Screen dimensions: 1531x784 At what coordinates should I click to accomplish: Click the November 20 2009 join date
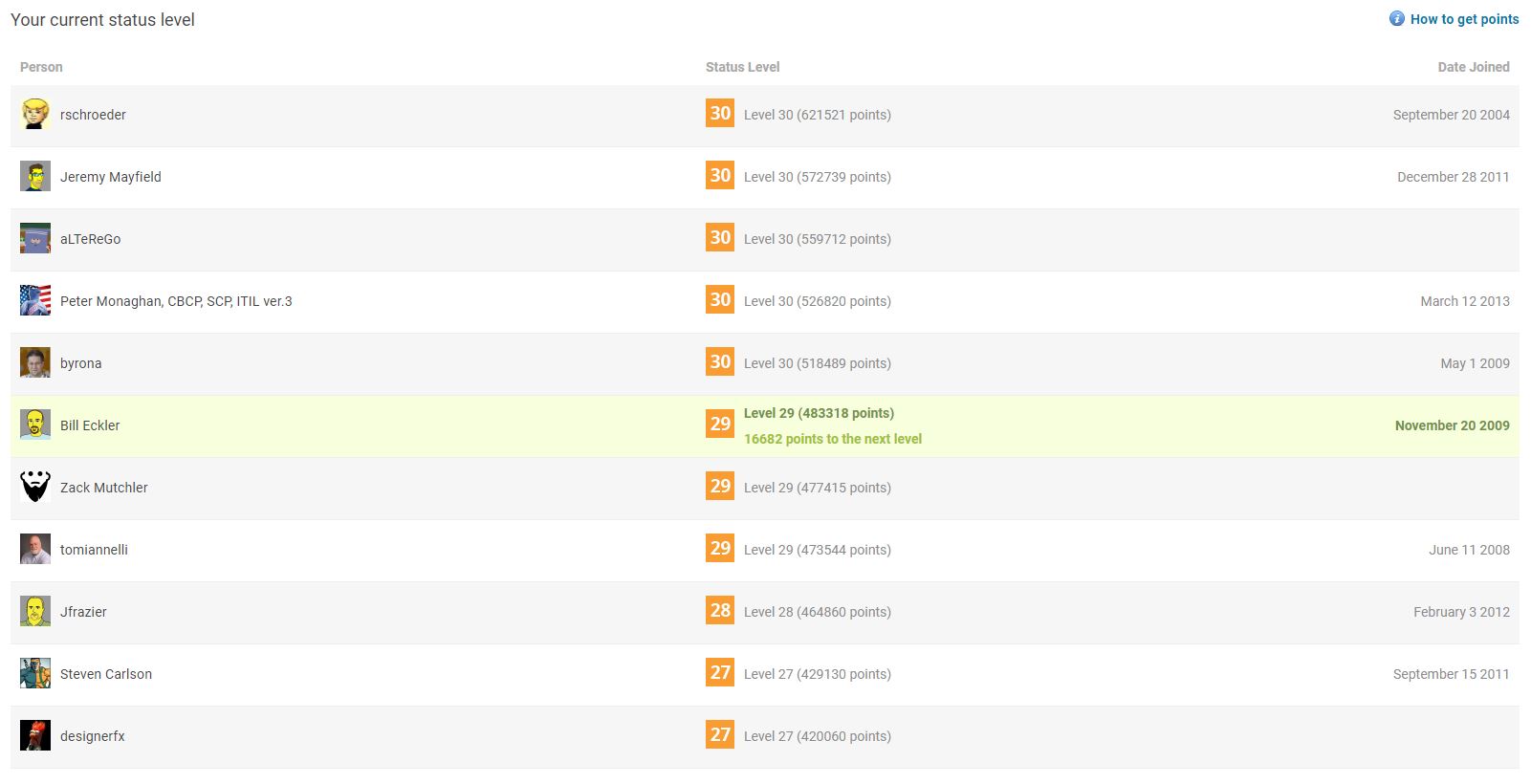tap(1452, 425)
